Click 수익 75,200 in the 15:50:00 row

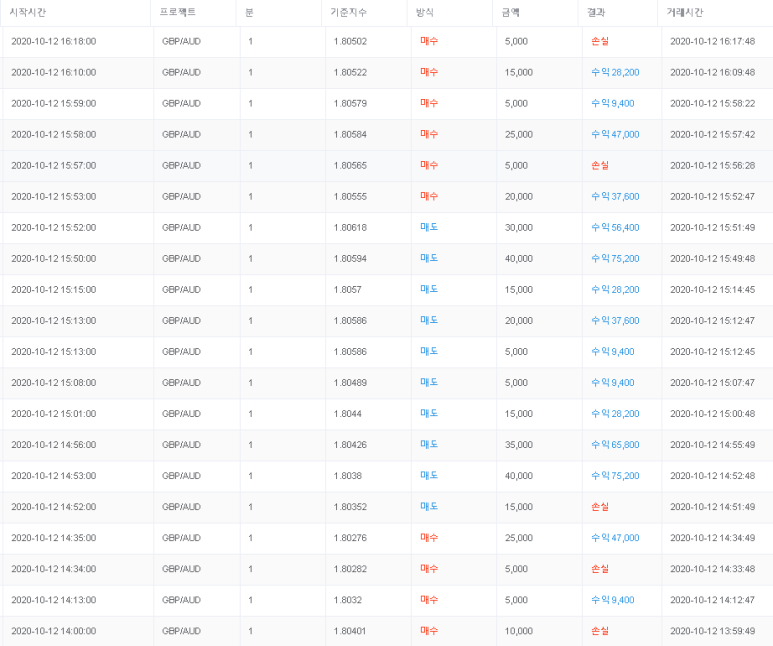pos(615,259)
